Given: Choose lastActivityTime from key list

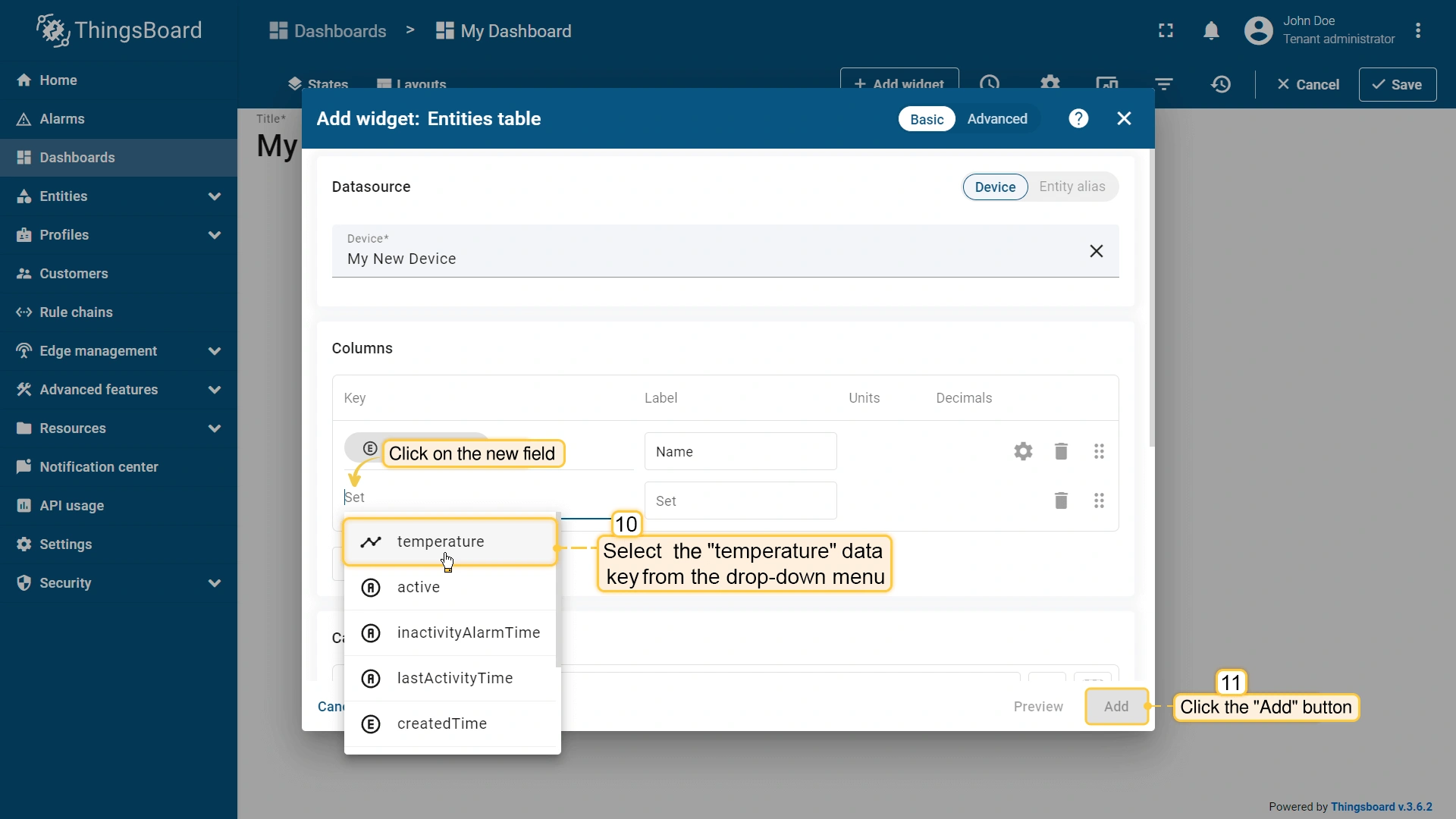Looking at the screenshot, I should [454, 678].
